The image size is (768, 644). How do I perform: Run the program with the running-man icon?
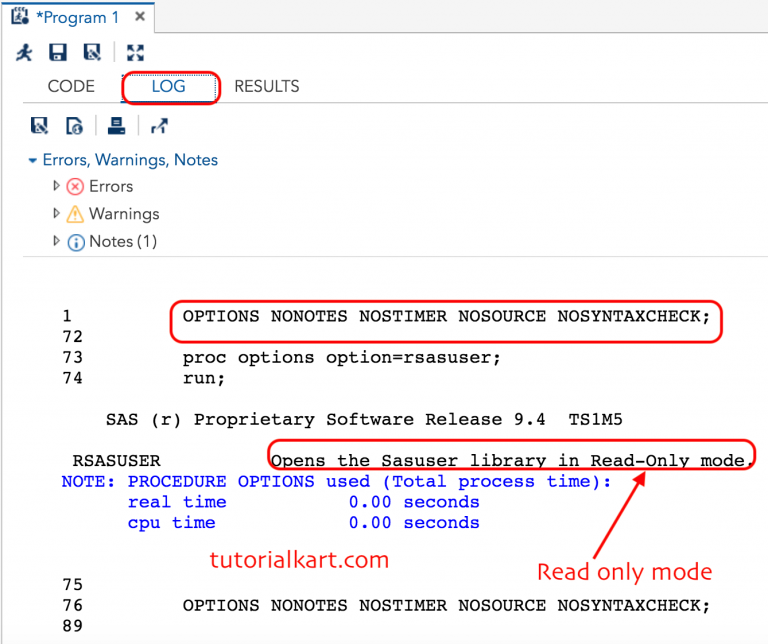(24, 53)
